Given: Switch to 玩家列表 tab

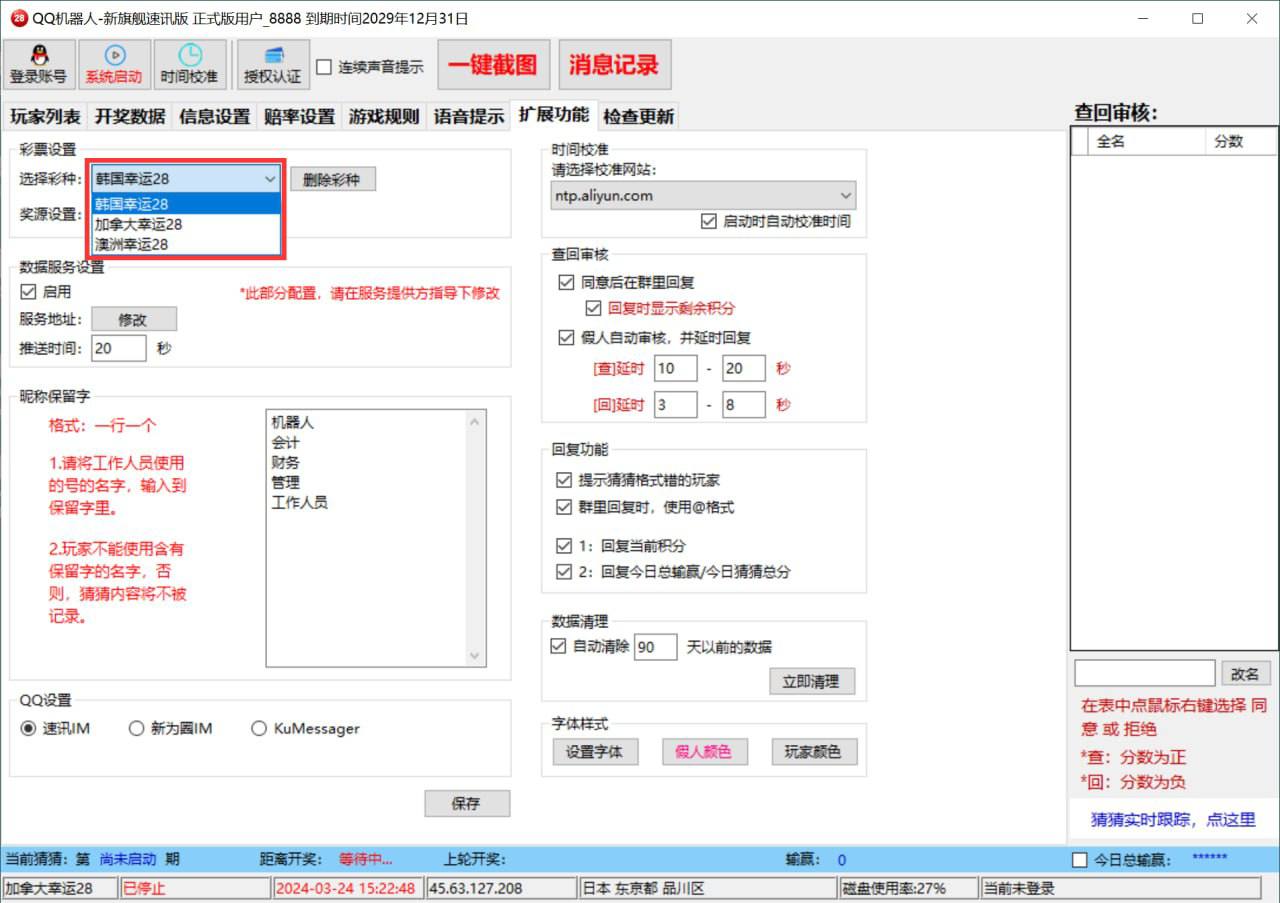Looking at the screenshot, I should [x=45, y=116].
